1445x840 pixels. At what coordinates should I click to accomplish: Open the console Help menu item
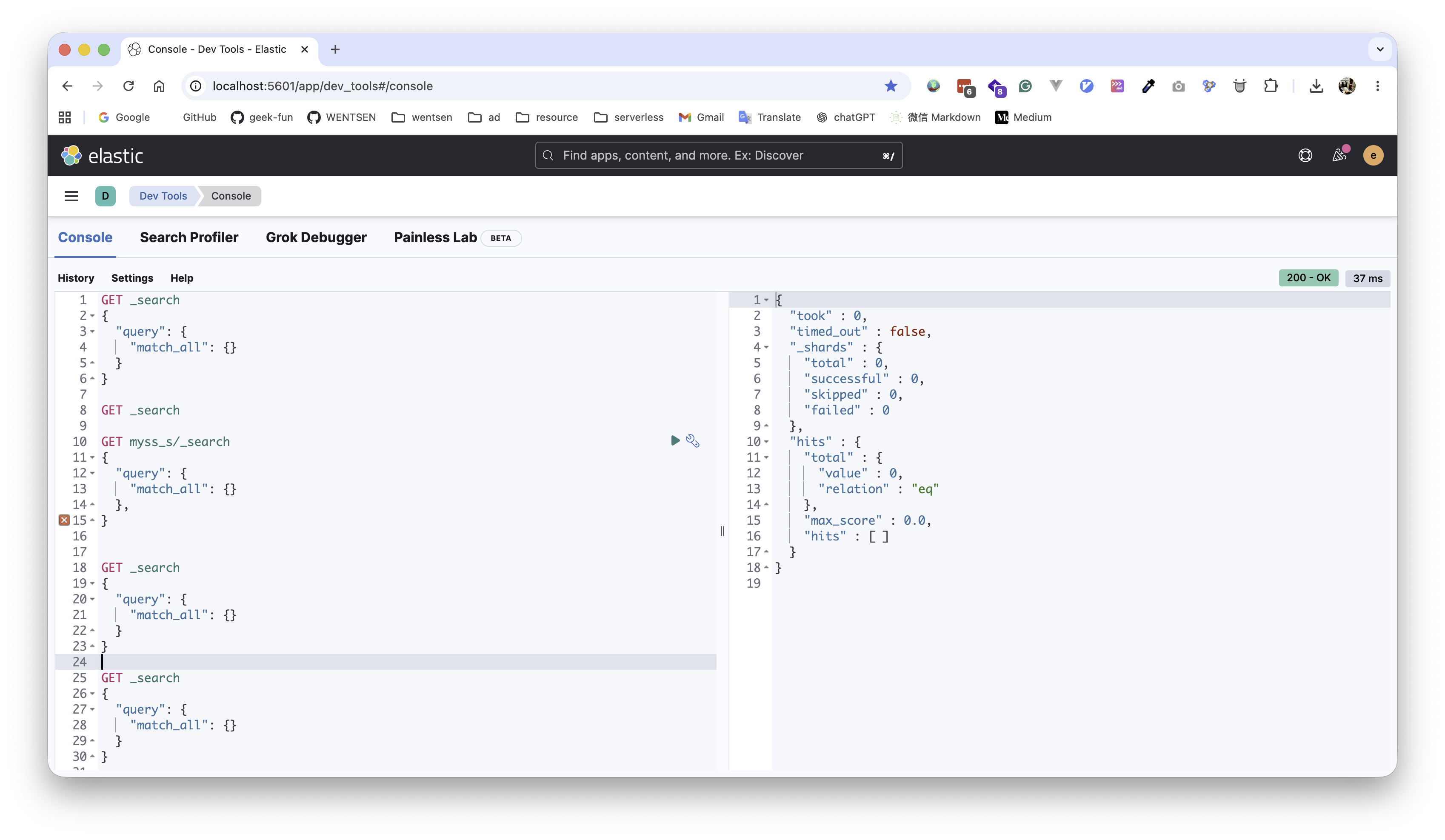[182, 278]
